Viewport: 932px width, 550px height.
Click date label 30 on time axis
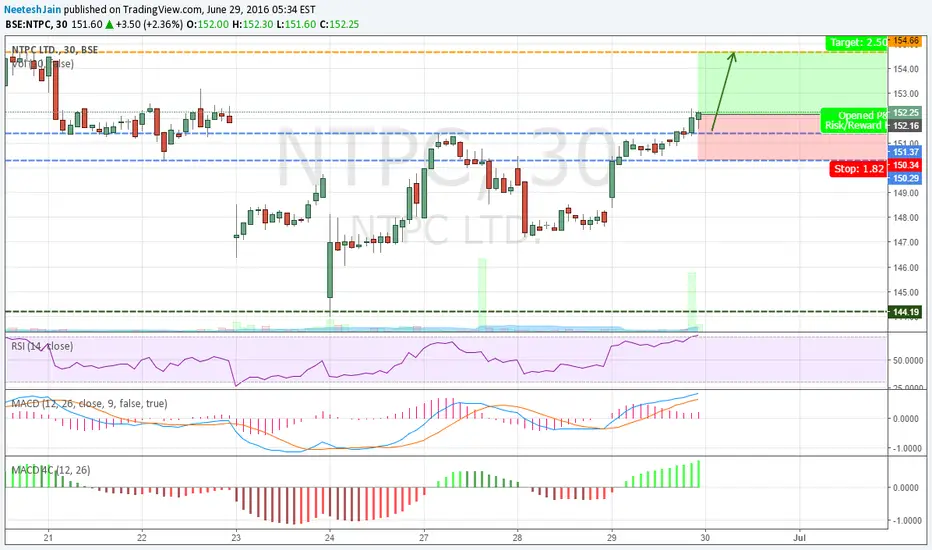point(706,538)
